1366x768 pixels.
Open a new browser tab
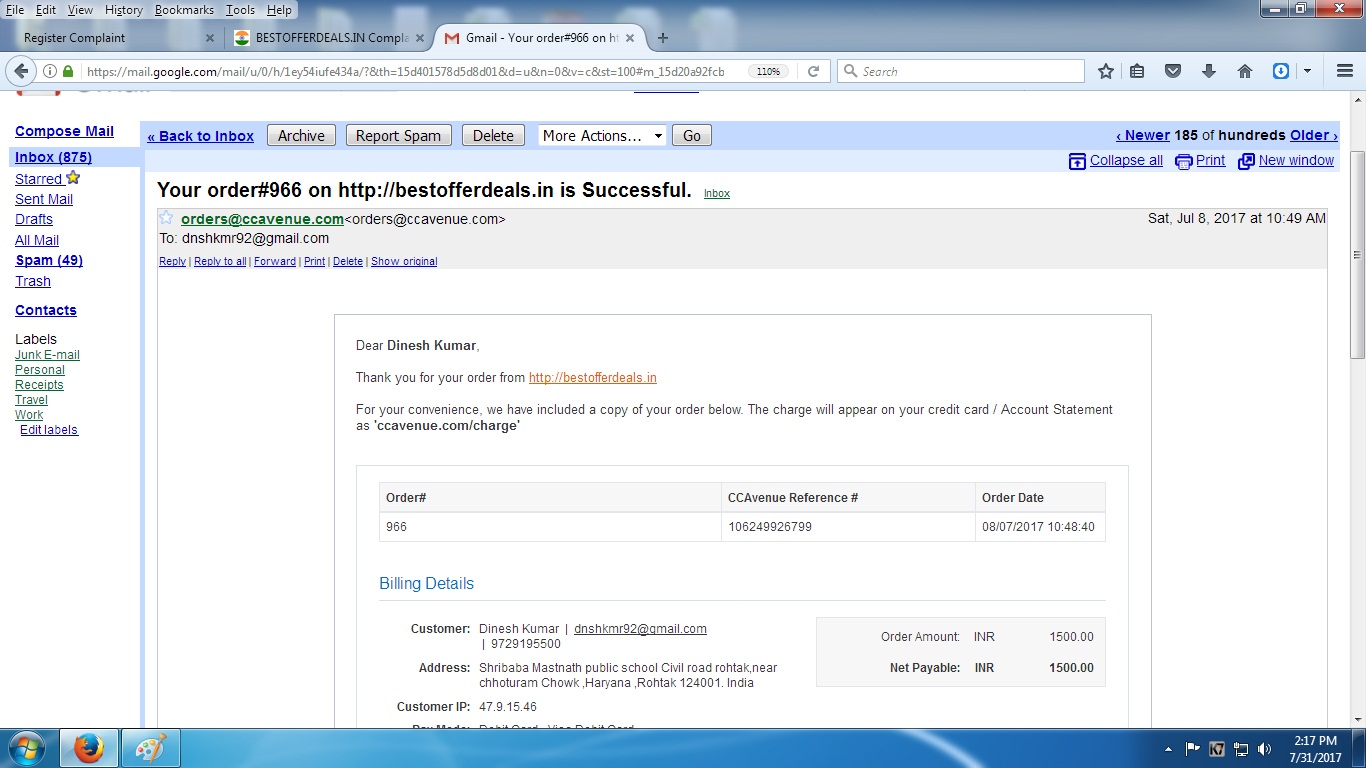coord(662,38)
